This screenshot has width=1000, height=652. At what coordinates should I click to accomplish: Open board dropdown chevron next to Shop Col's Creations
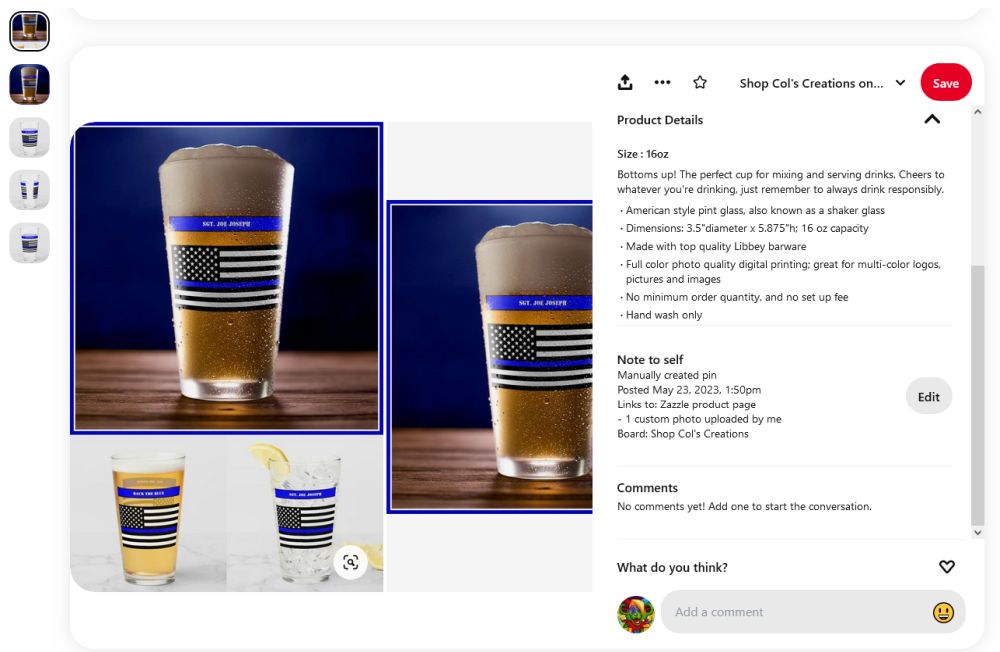pos(901,83)
